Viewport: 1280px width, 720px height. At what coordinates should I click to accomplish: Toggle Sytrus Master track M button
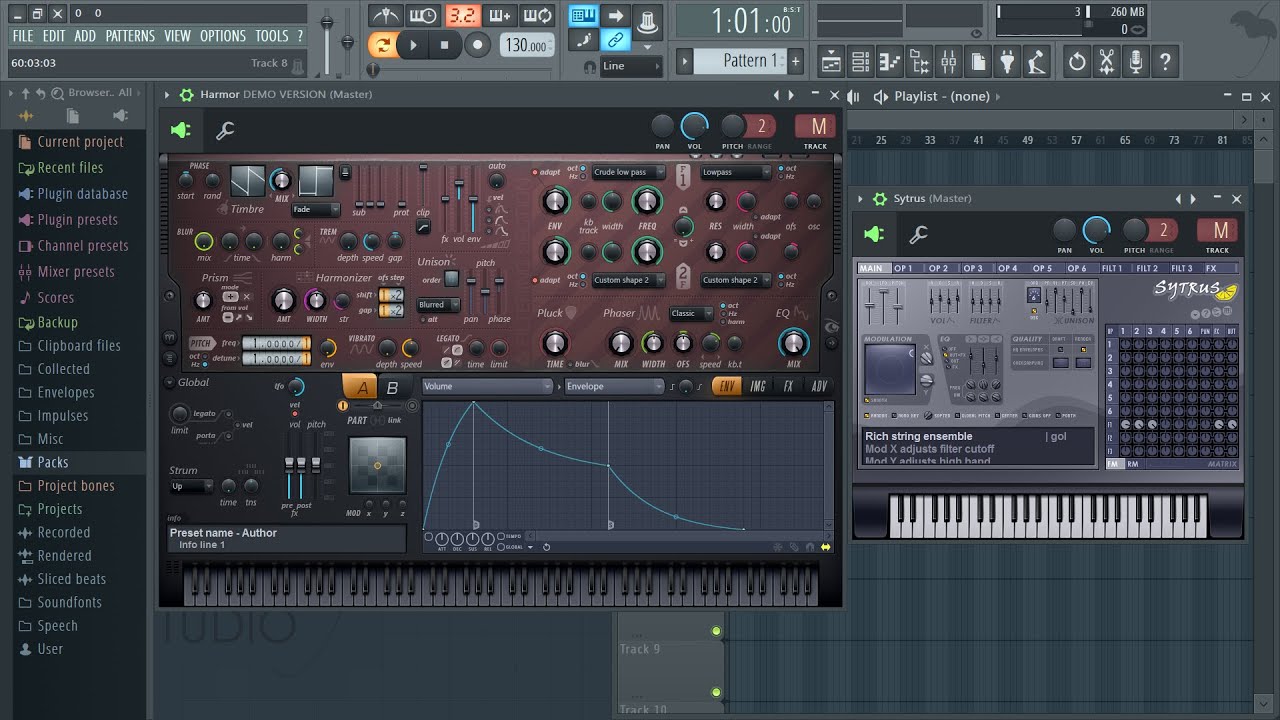pyautogui.click(x=1219, y=231)
